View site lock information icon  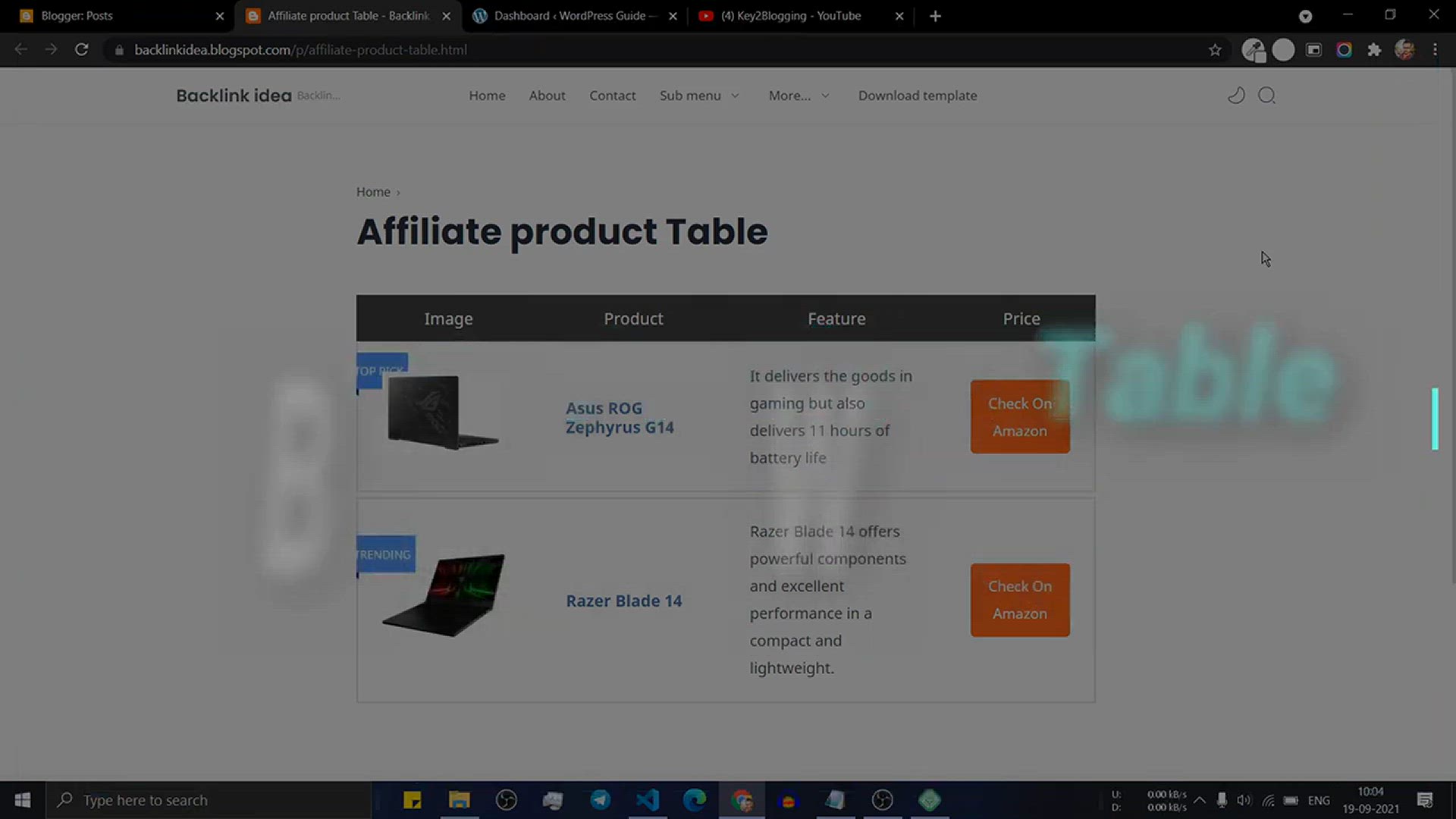[x=119, y=50]
